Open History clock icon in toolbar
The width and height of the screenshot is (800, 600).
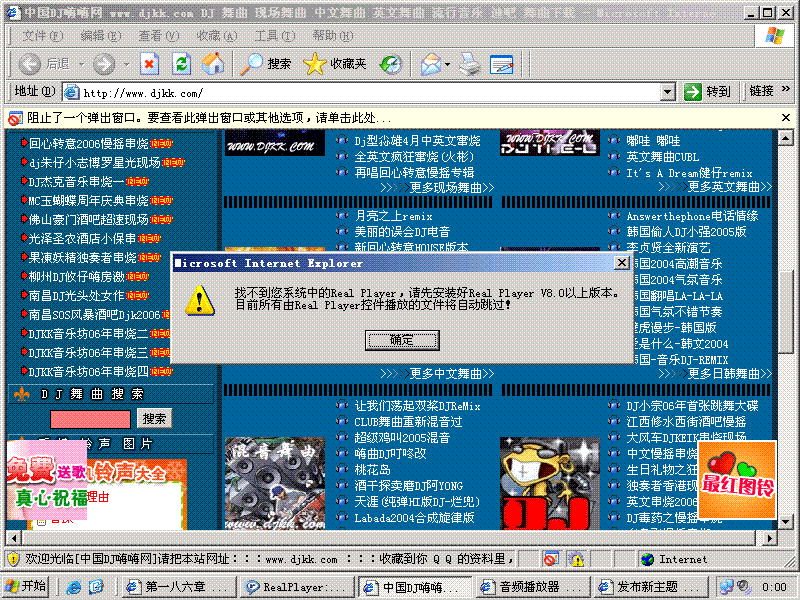click(391, 64)
